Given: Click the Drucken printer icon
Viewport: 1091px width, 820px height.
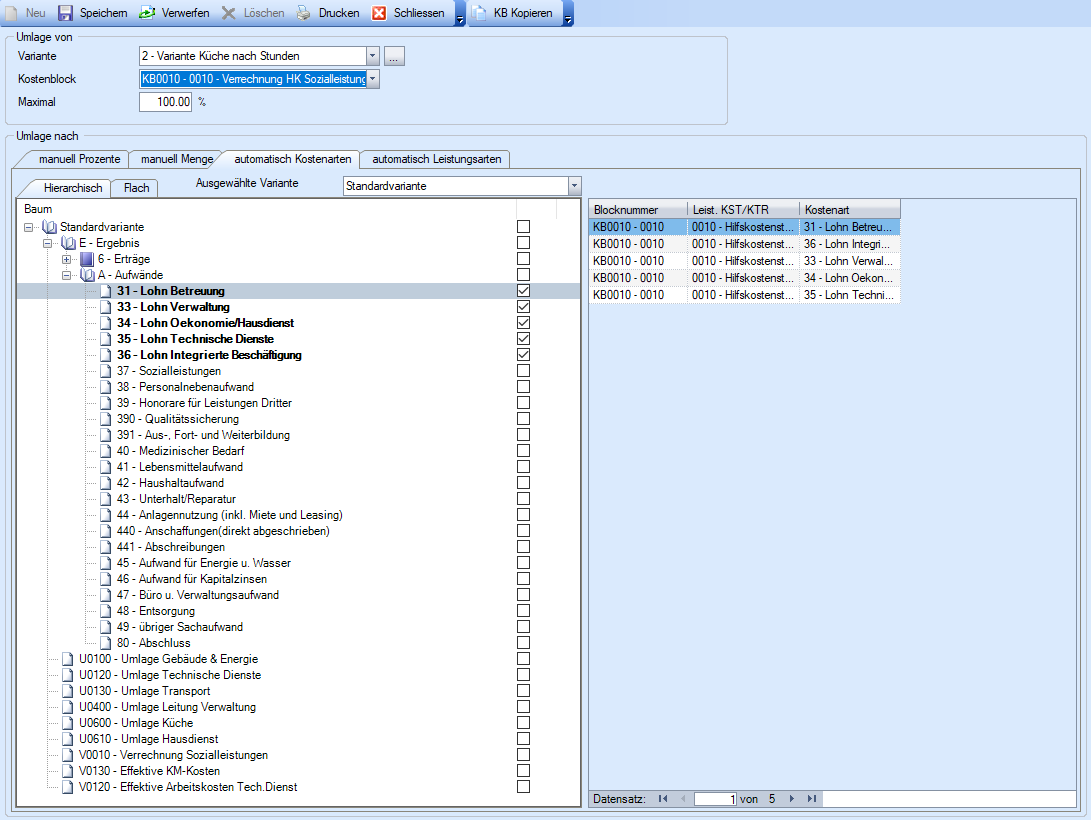Looking at the screenshot, I should tap(304, 13).
